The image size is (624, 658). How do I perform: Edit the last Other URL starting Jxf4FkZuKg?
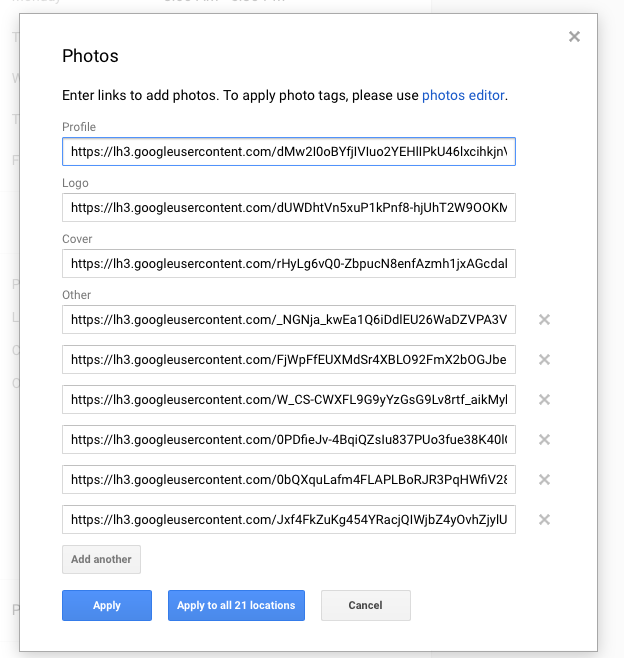[289, 520]
